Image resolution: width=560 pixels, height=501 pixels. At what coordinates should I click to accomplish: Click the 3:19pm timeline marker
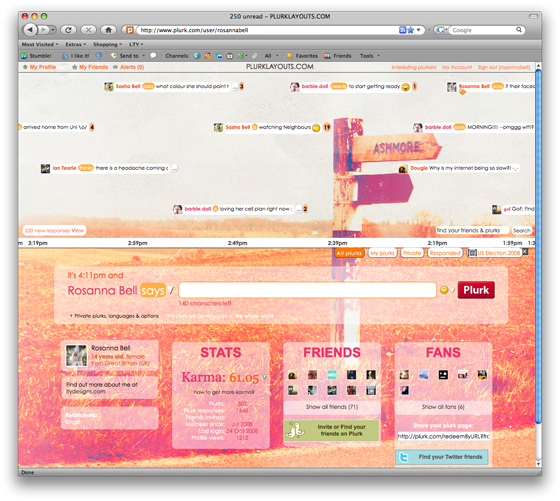[38, 243]
